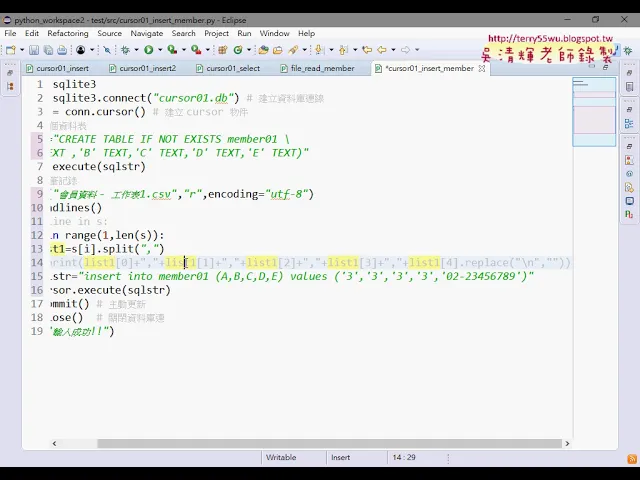Click the horizontal scrollbar thumb
Image resolution: width=640 pixels, height=480 pixels.
329,444
